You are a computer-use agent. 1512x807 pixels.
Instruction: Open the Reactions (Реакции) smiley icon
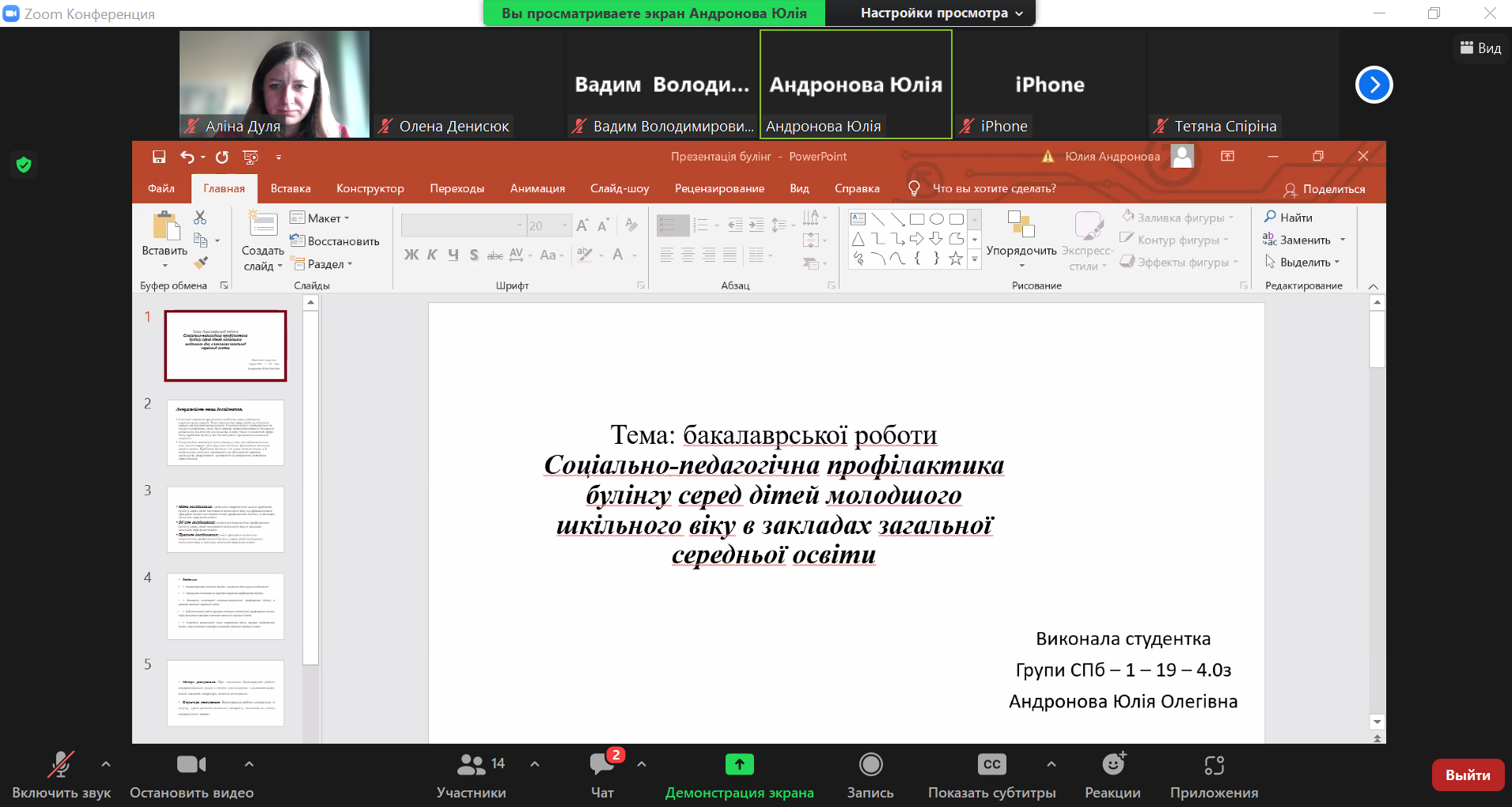point(1113,765)
